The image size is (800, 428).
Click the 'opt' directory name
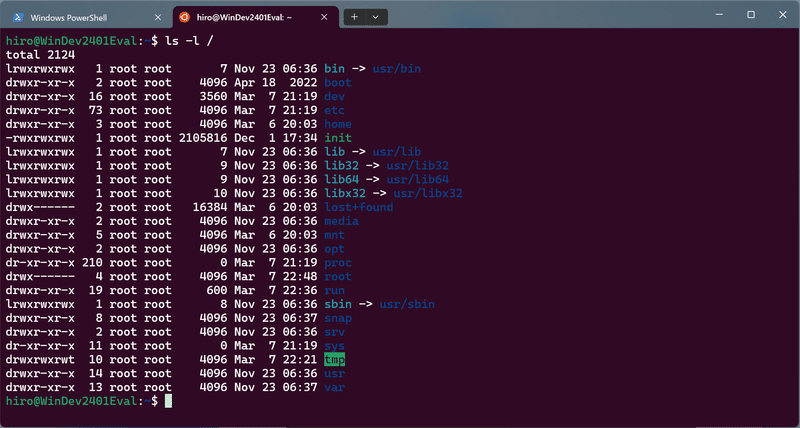335,249
